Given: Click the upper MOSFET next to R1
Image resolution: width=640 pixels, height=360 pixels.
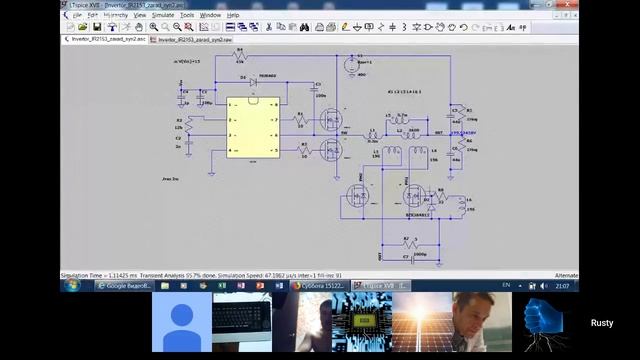Looking at the screenshot, I should click(x=331, y=120).
